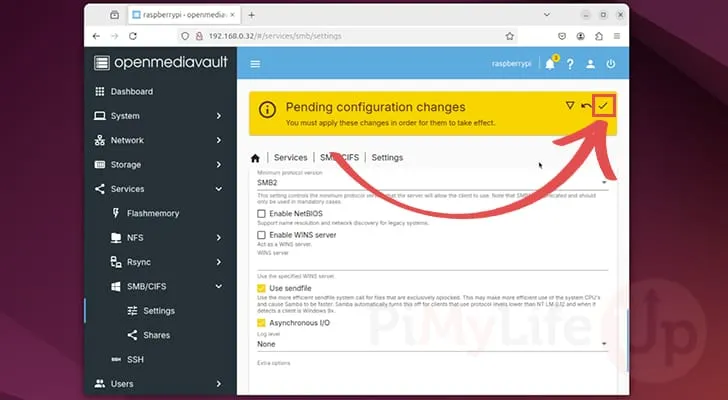Uncheck Use sendfile

coord(261,288)
